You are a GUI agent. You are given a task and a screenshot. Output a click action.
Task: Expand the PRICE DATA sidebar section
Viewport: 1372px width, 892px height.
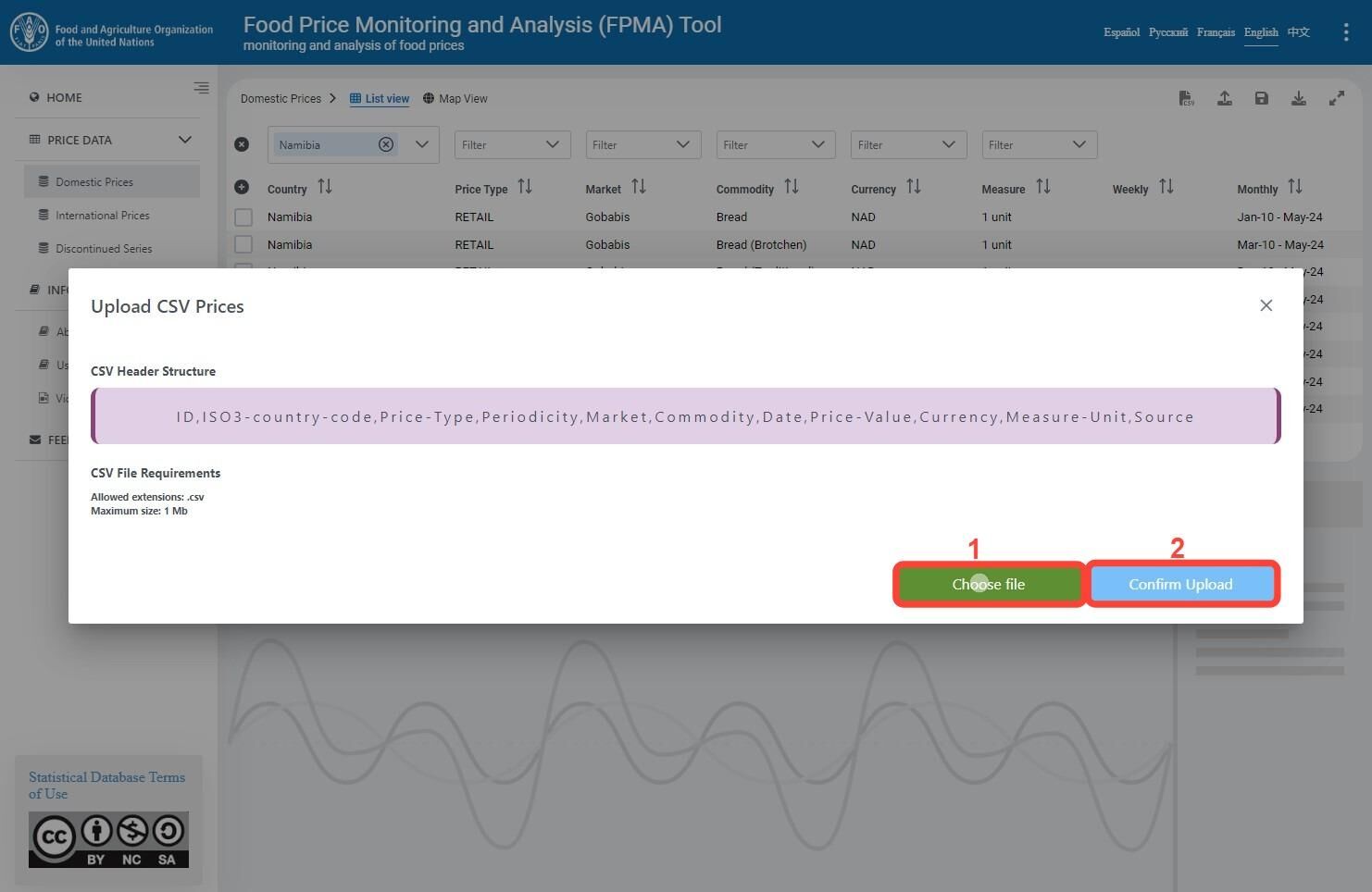[x=185, y=140]
